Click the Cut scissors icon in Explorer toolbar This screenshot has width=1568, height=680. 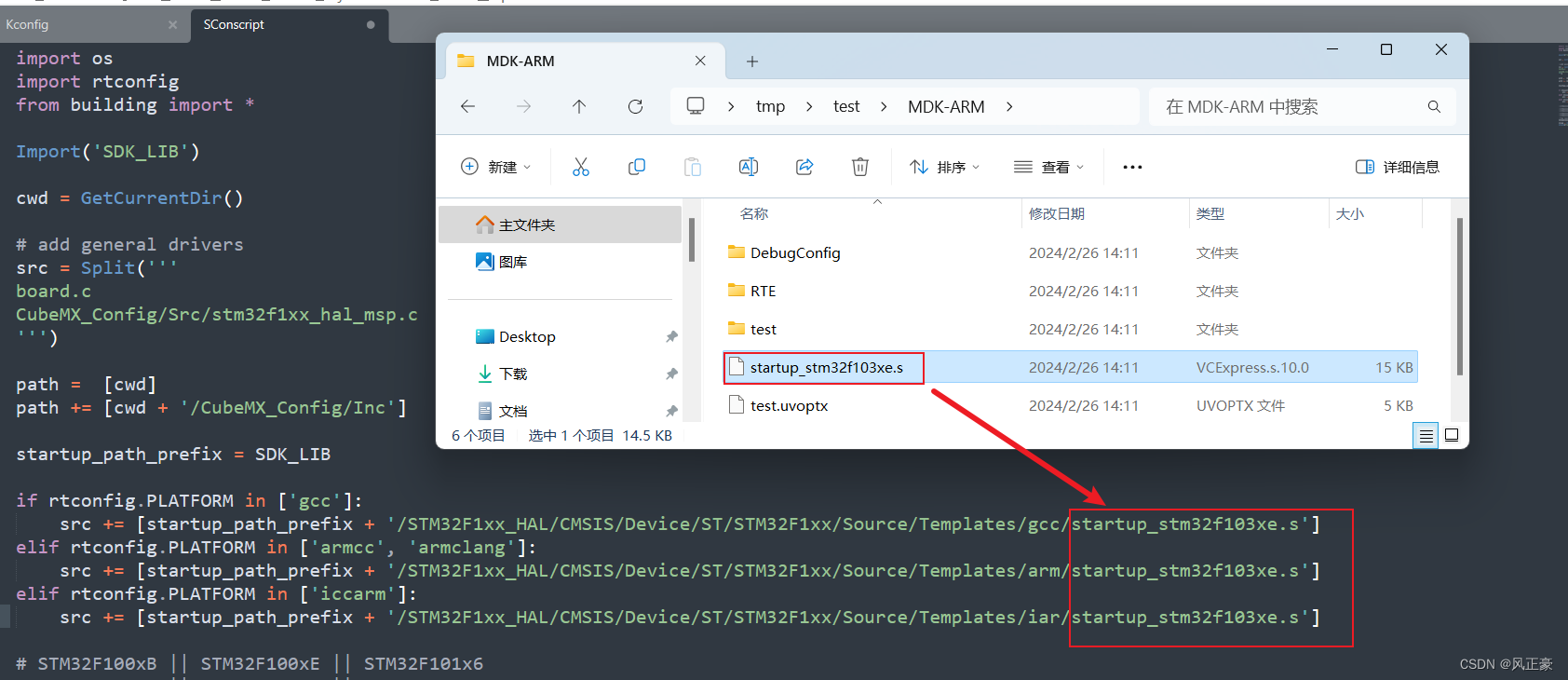pyautogui.click(x=580, y=167)
